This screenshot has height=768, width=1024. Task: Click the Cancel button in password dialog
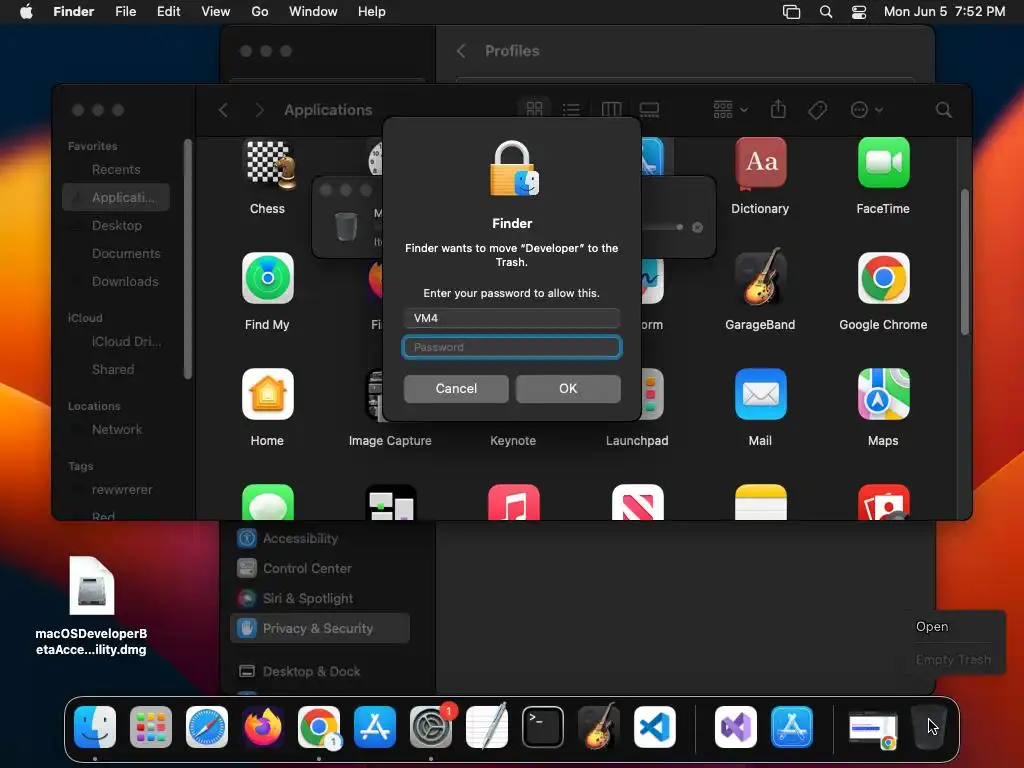456,389
